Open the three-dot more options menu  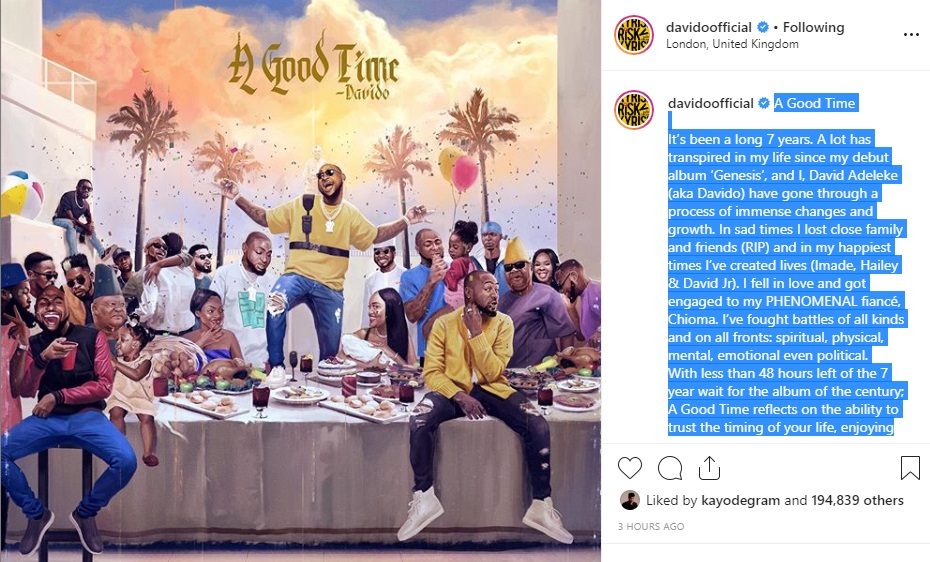click(x=911, y=34)
